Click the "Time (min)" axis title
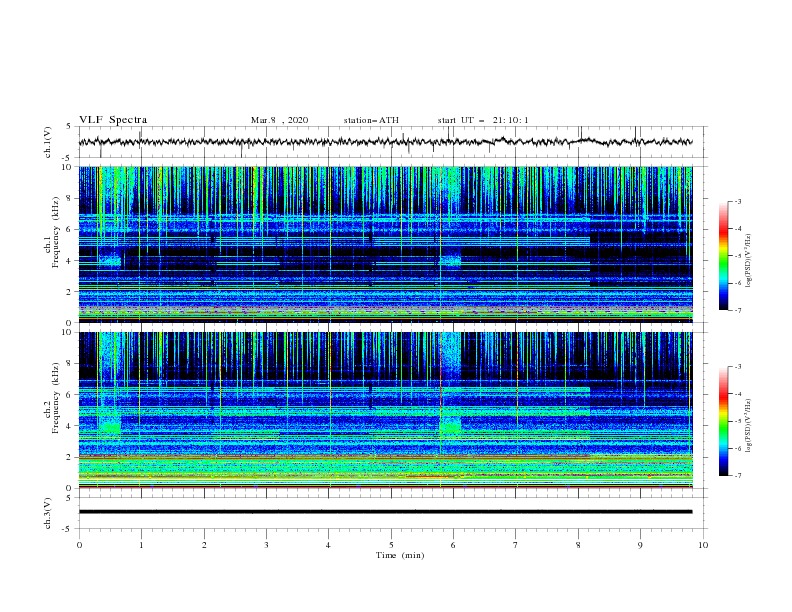792x612 pixels. tap(400, 555)
